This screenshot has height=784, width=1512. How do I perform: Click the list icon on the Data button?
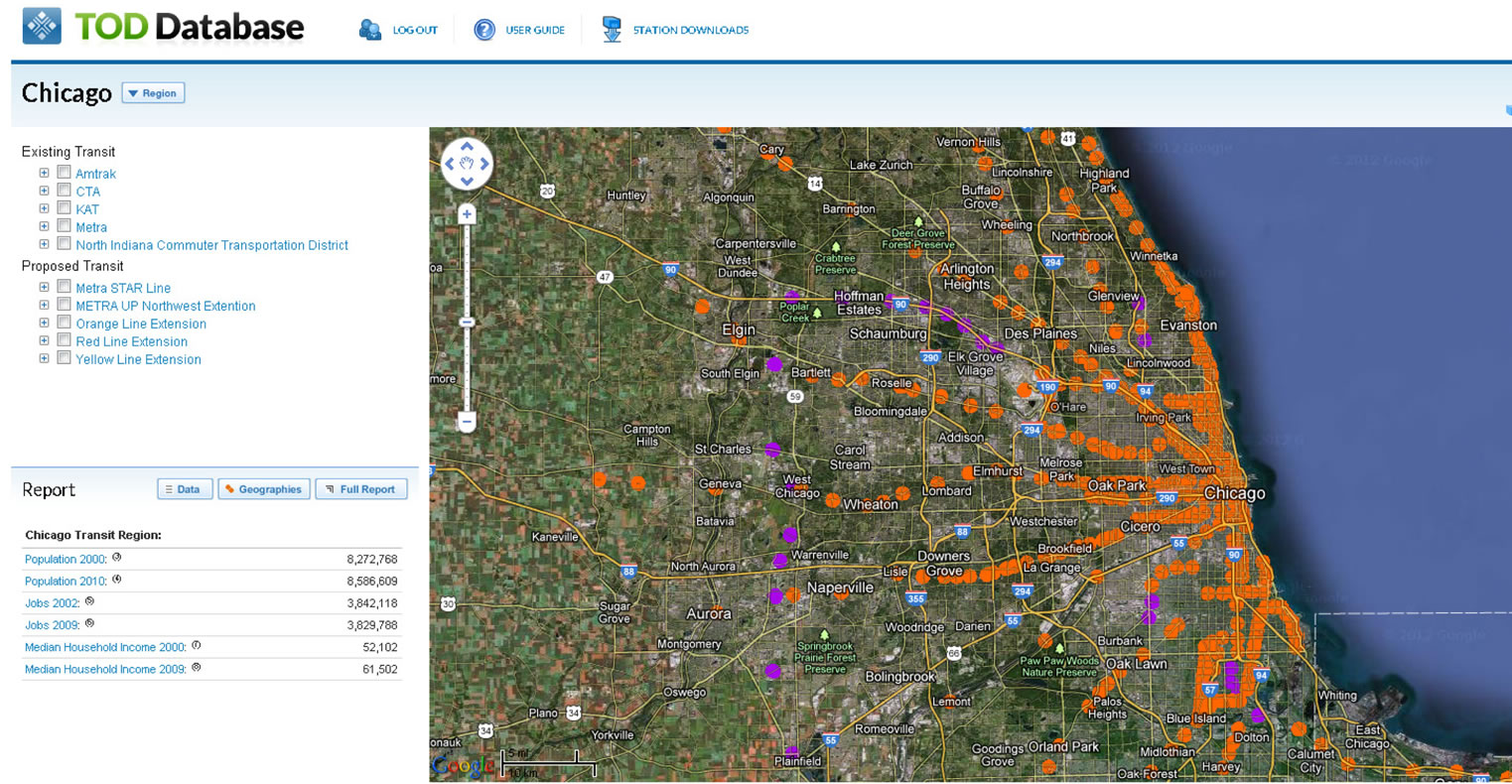tap(169, 488)
